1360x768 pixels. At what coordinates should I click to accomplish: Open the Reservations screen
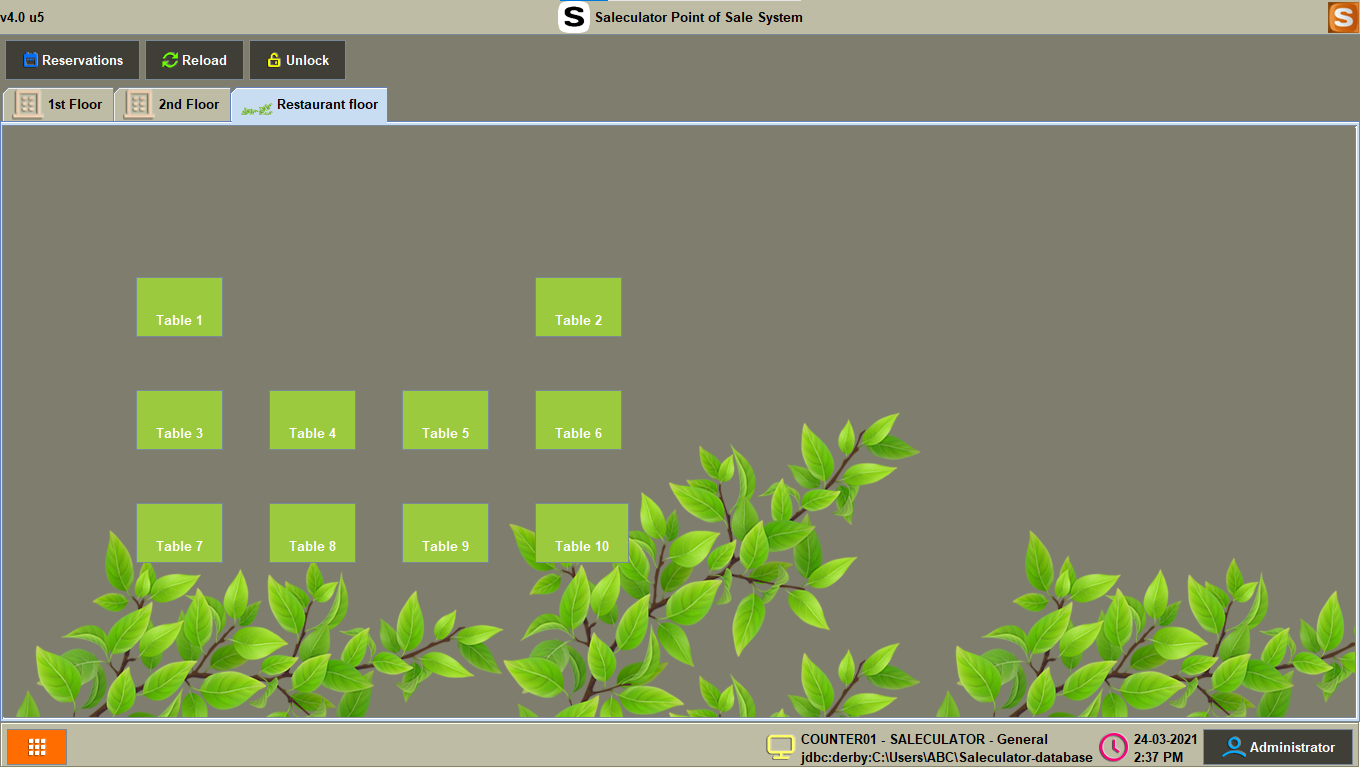click(72, 60)
